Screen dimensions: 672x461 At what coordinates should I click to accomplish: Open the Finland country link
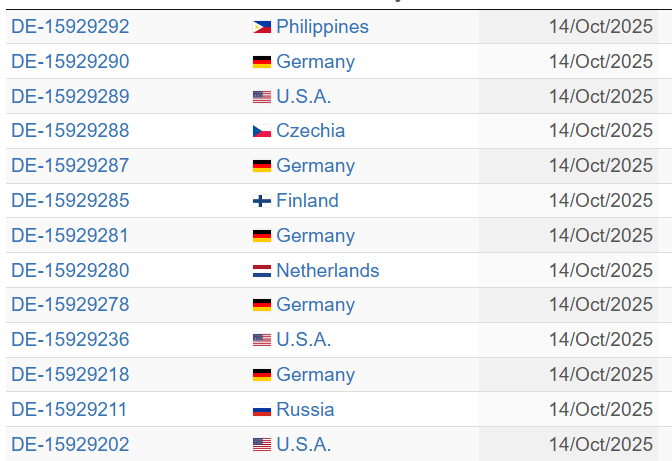pyautogui.click(x=307, y=201)
